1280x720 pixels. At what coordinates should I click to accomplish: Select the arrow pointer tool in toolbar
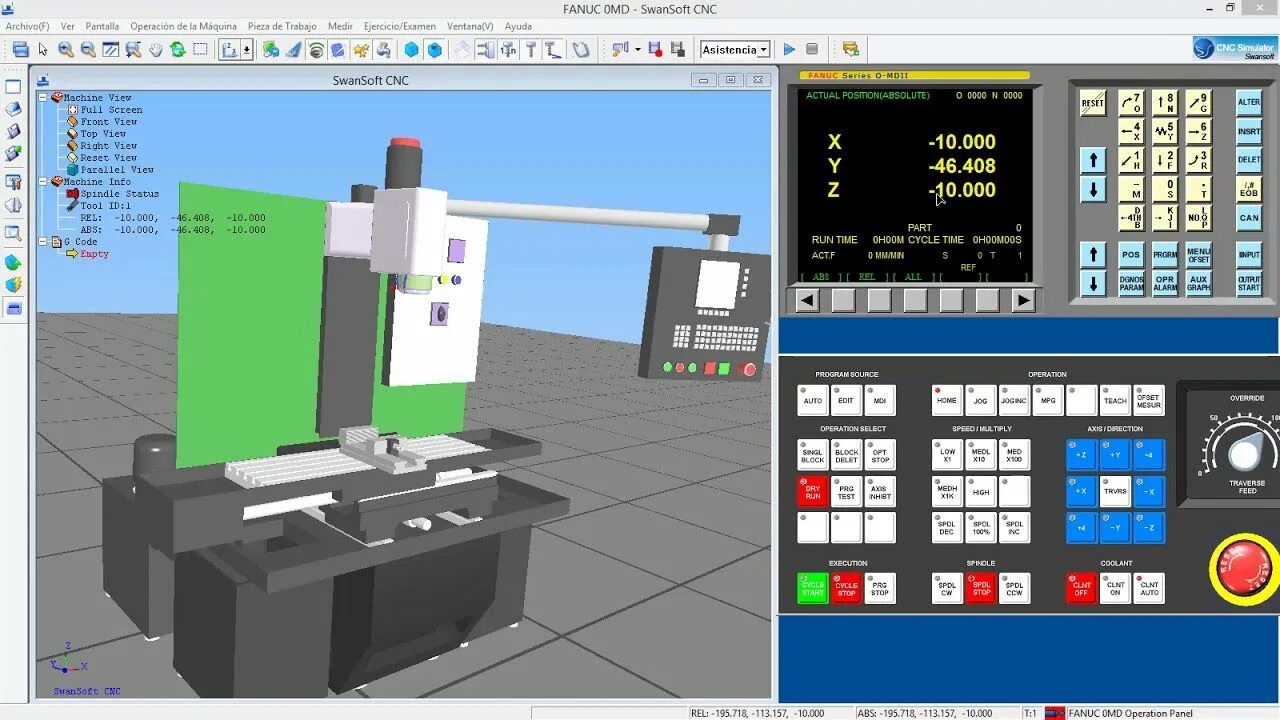click(x=43, y=49)
